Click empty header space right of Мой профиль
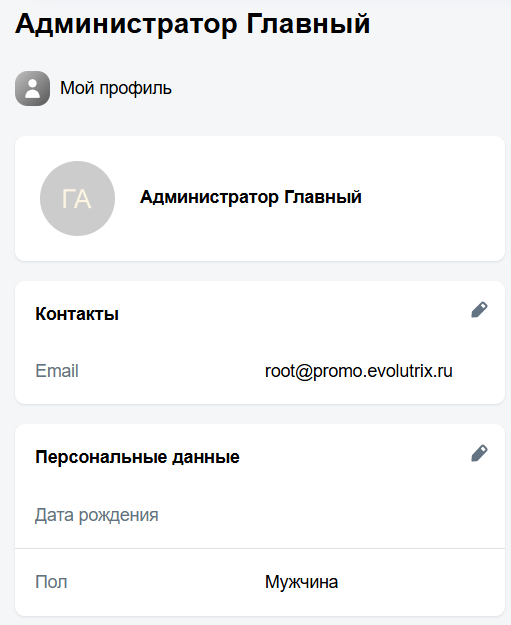This screenshot has width=511, height=625. pyautogui.click(x=339, y=88)
